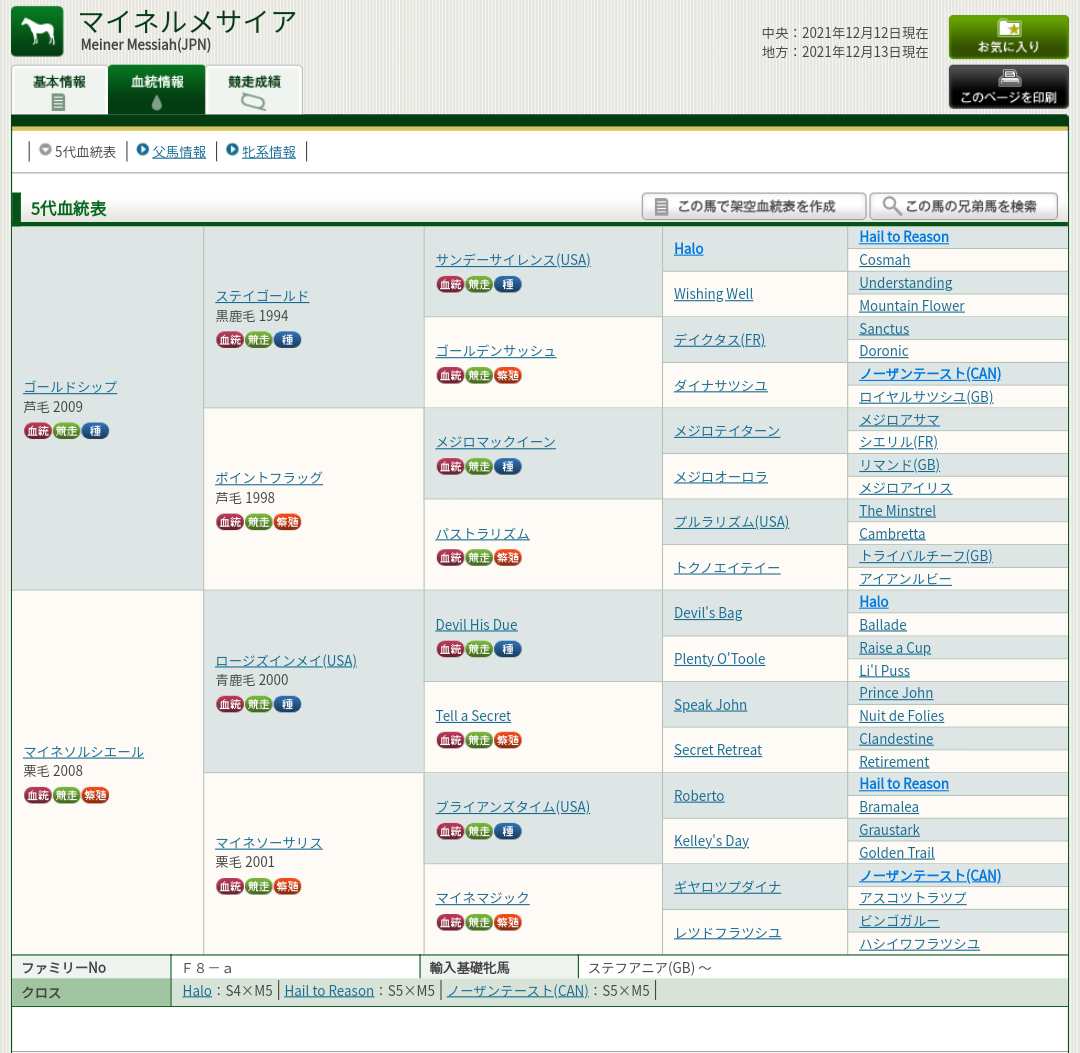The image size is (1080, 1053).
Task: Open the メジロマックイーン pedigree link
Action: [x=495, y=442]
